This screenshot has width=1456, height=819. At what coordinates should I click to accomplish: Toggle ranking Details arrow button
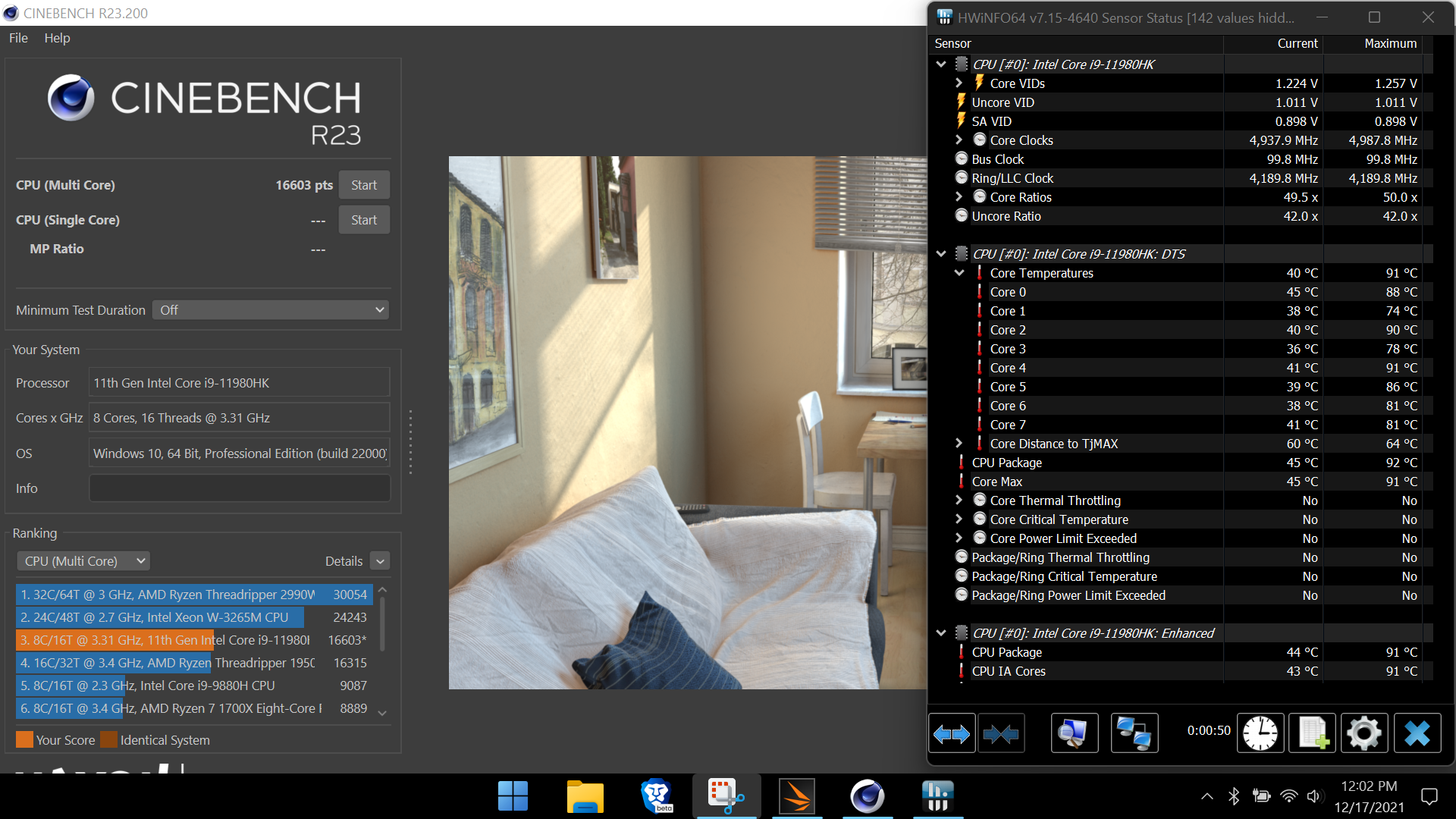point(381,561)
